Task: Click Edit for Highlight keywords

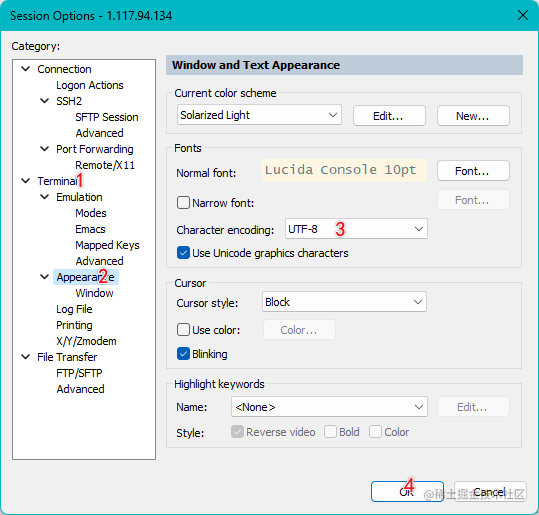Action: 473,407
